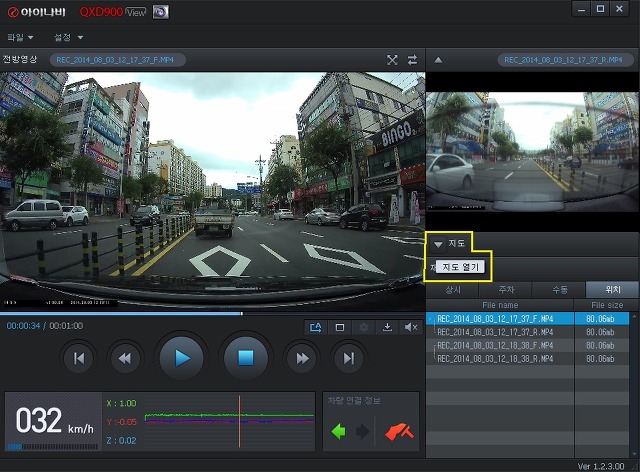
Task: Close the viewer window
Action: tap(619, 9)
